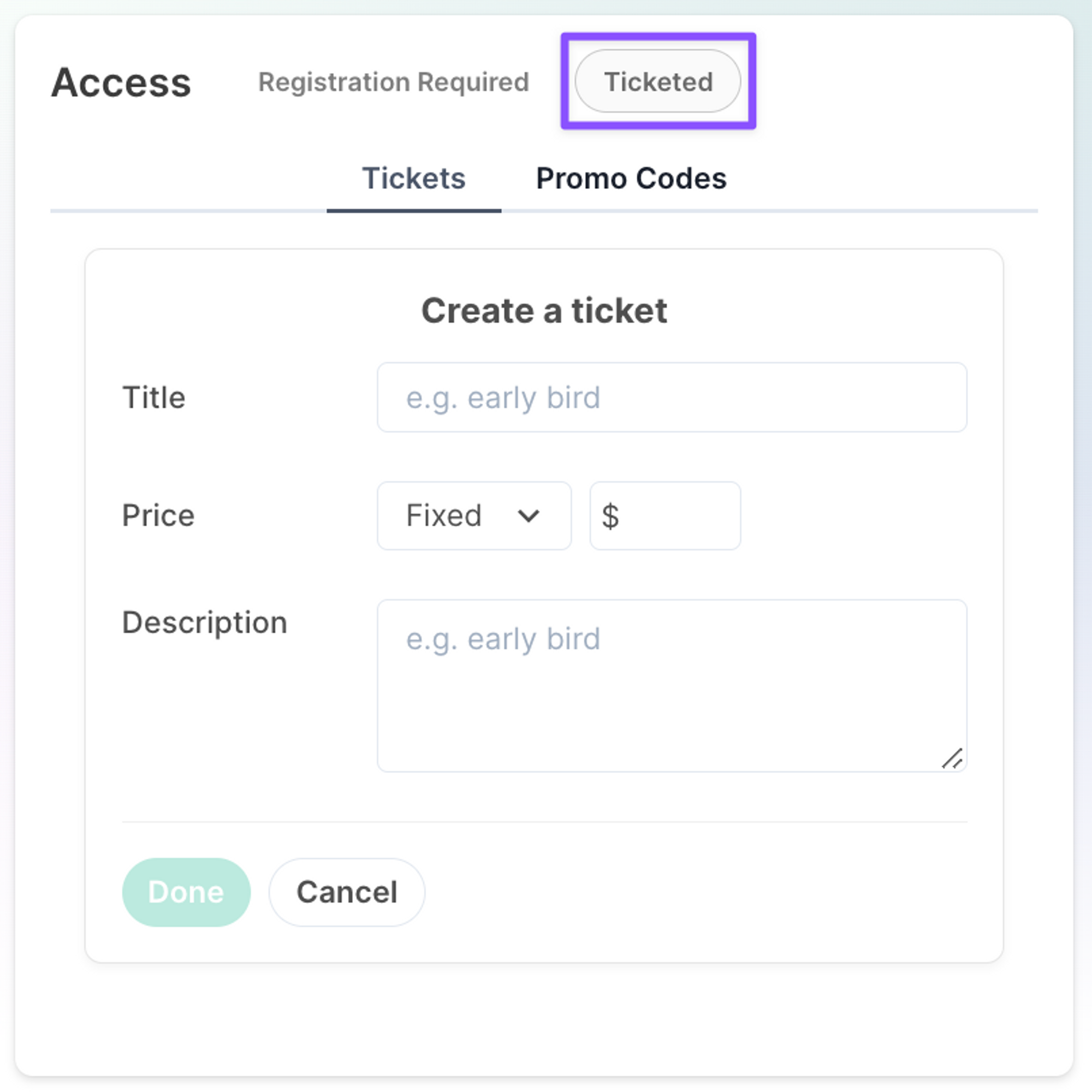Select the Ticketed access option
This screenshot has height=1092, width=1092.
click(657, 81)
